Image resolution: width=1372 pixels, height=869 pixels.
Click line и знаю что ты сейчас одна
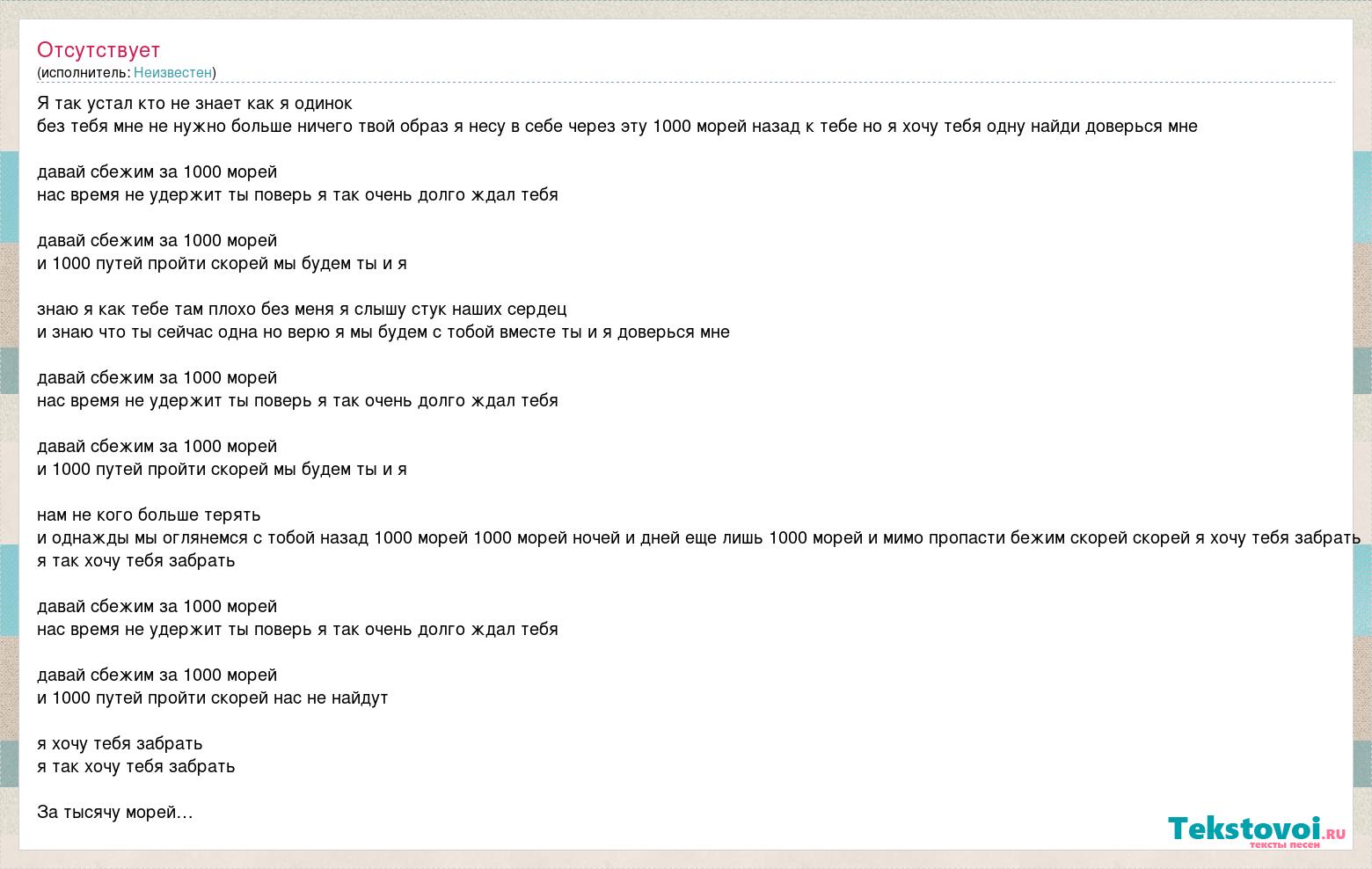383,332
